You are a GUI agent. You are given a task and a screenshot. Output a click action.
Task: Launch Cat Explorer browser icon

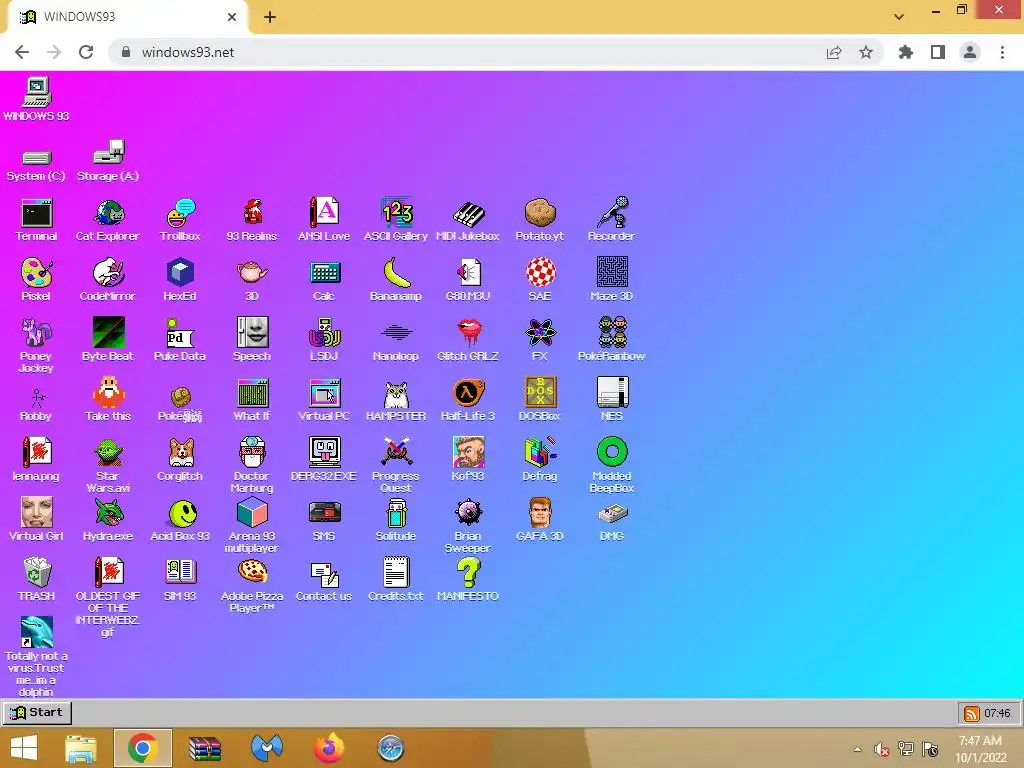(x=108, y=220)
